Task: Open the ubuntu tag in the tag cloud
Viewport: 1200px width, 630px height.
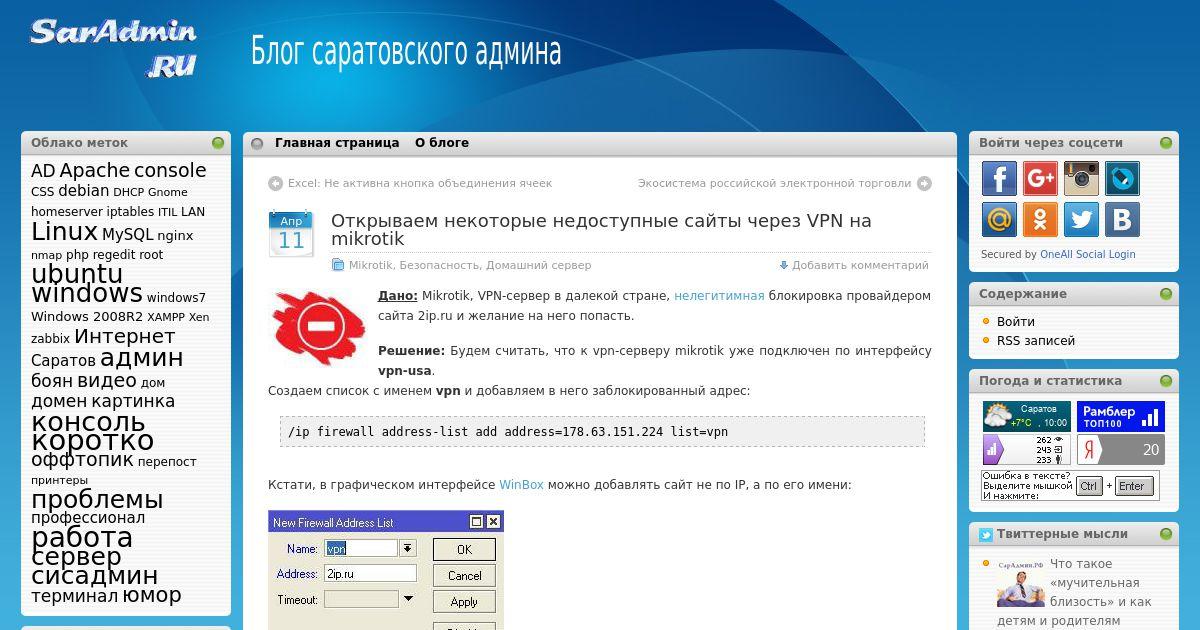Action: [x=77, y=274]
